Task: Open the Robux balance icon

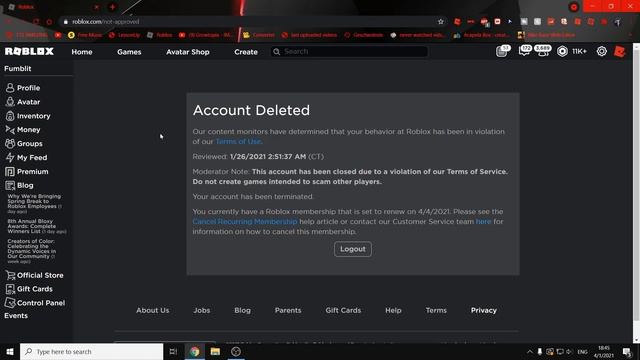Action: pyautogui.click(x=562, y=51)
